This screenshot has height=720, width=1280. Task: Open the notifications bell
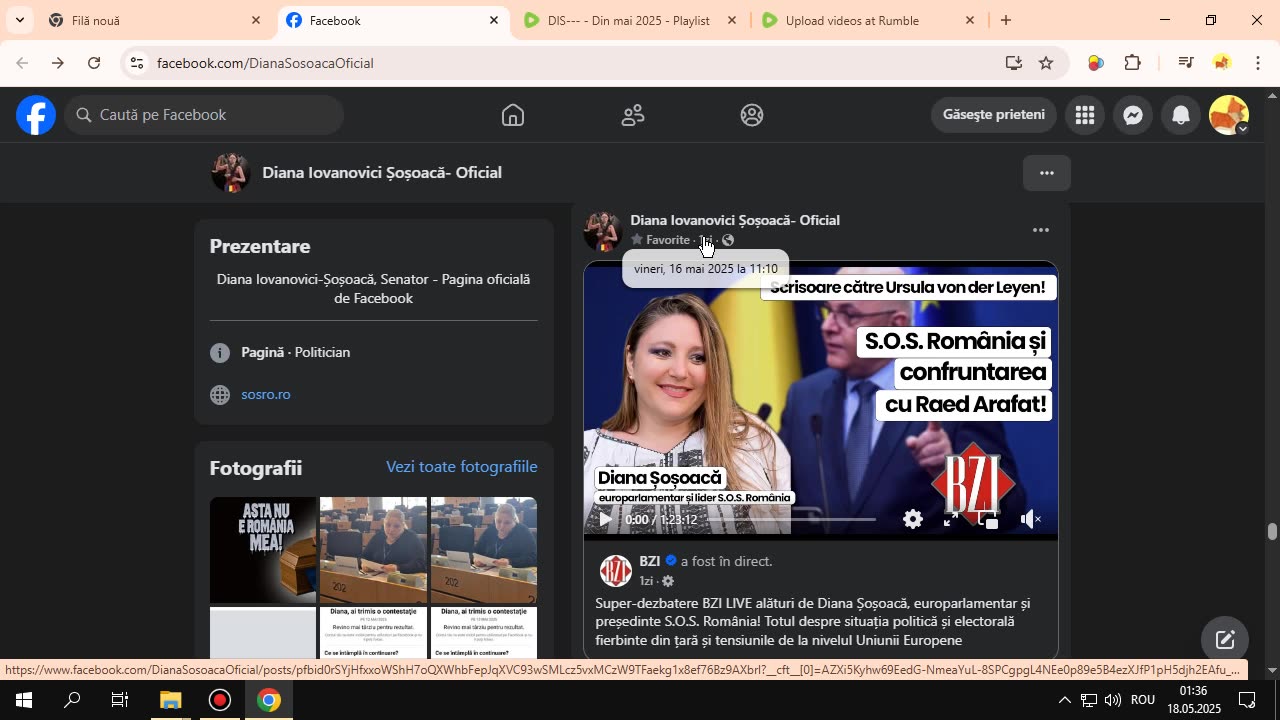click(x=1181, y=115)
